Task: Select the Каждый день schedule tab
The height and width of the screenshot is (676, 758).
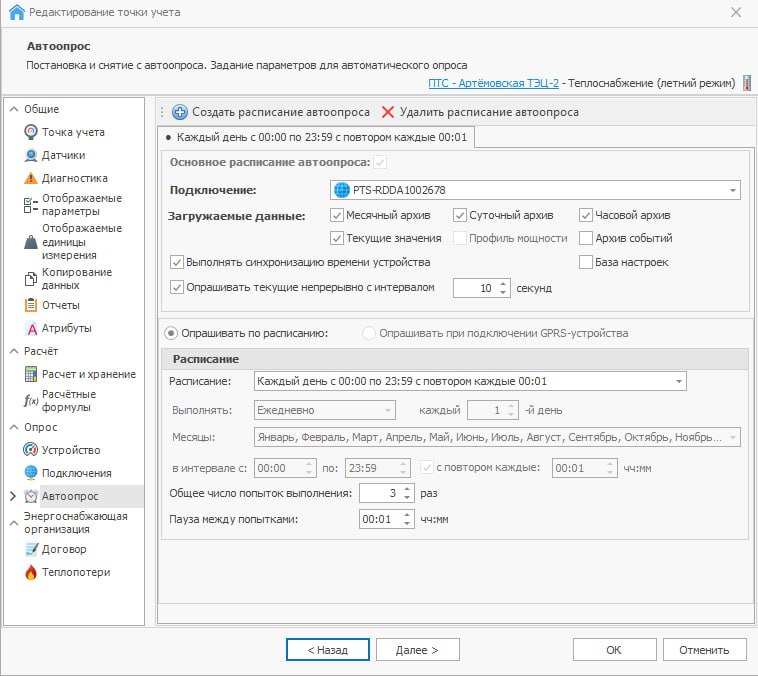Action: [x=316, y=136]
